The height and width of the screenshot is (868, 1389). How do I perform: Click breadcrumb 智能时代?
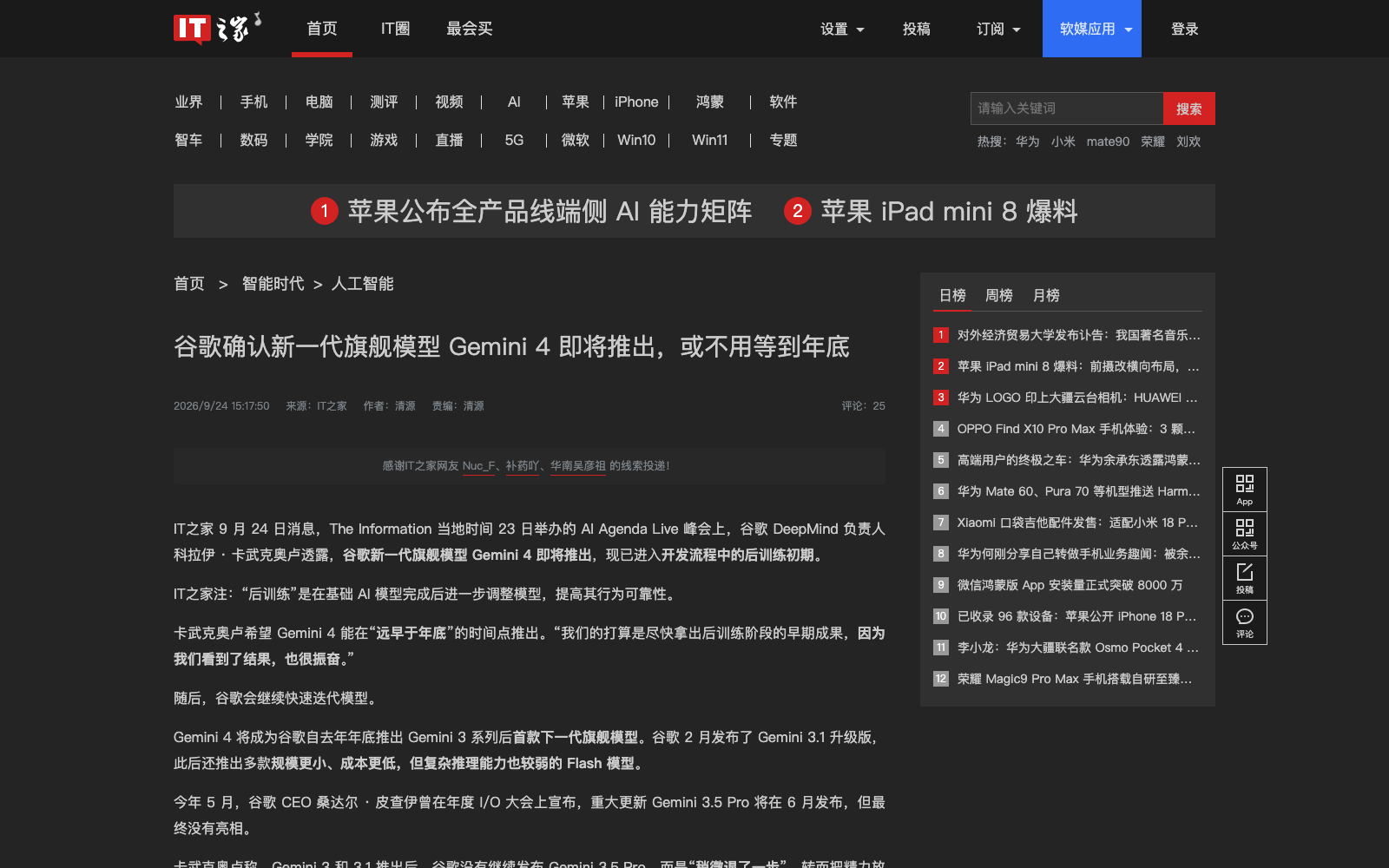point(273,284)
